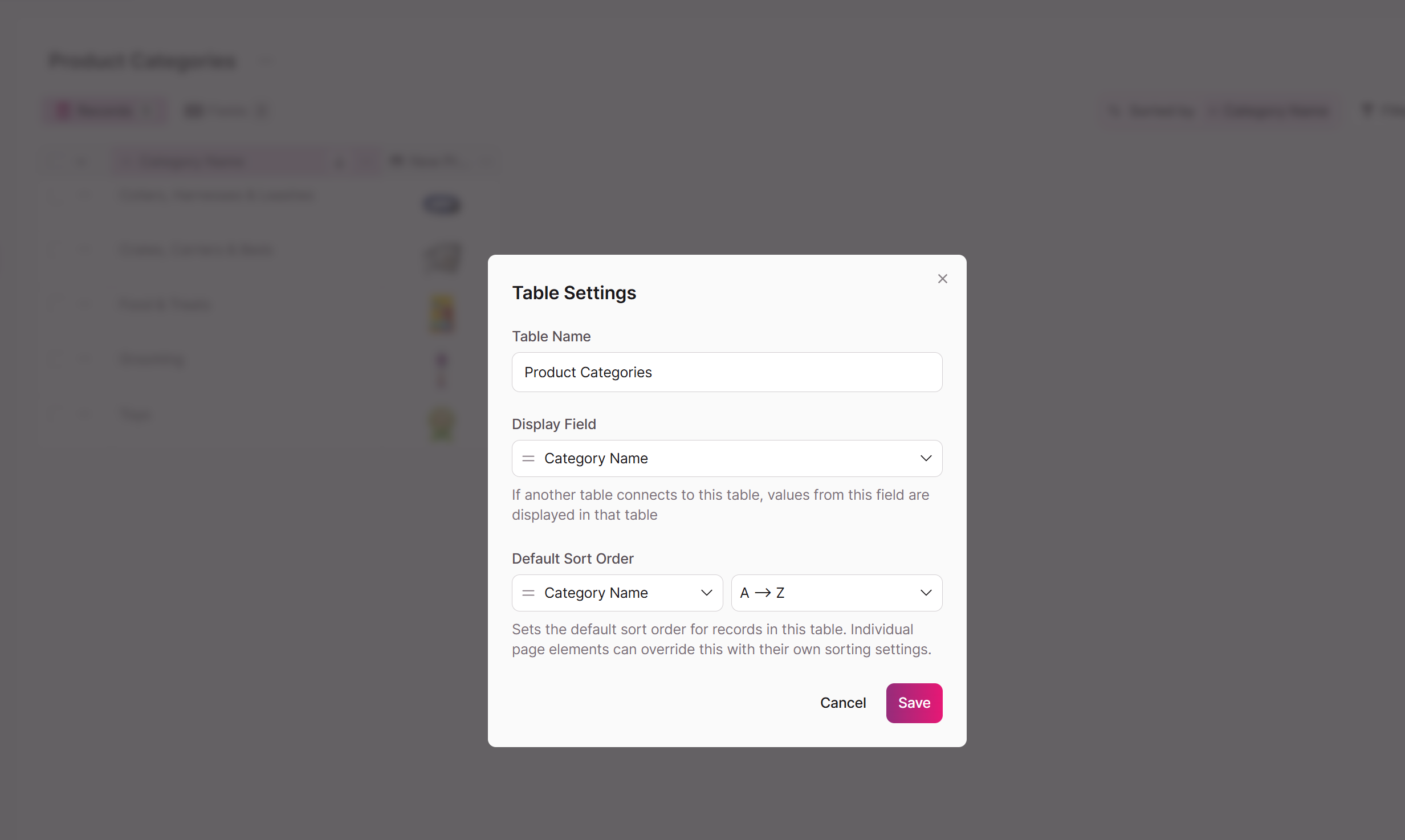Open the A → Z sort direction dropdown
1405x840 pixels.
click(x=836, y=593)
